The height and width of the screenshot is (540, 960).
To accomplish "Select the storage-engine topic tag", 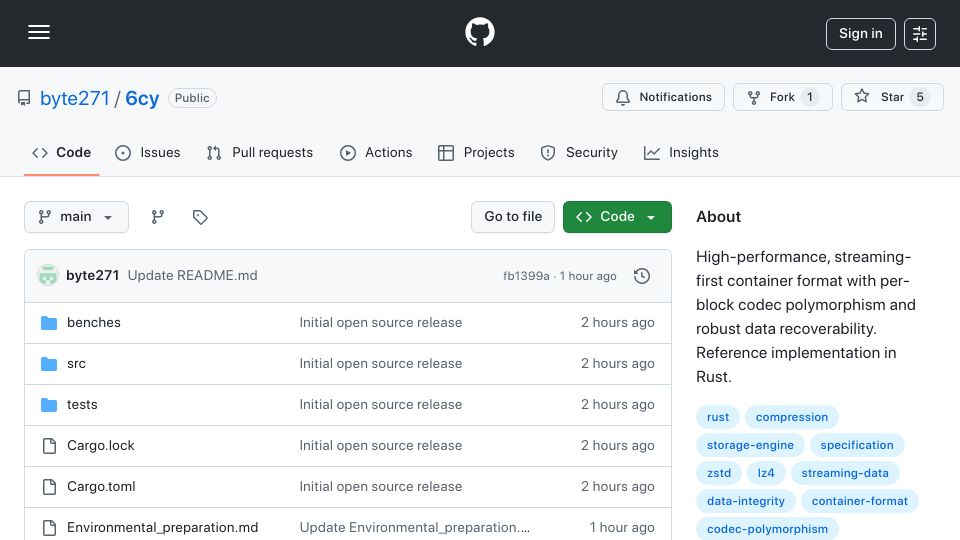I will pyautogui.click(x=750, y=445).
